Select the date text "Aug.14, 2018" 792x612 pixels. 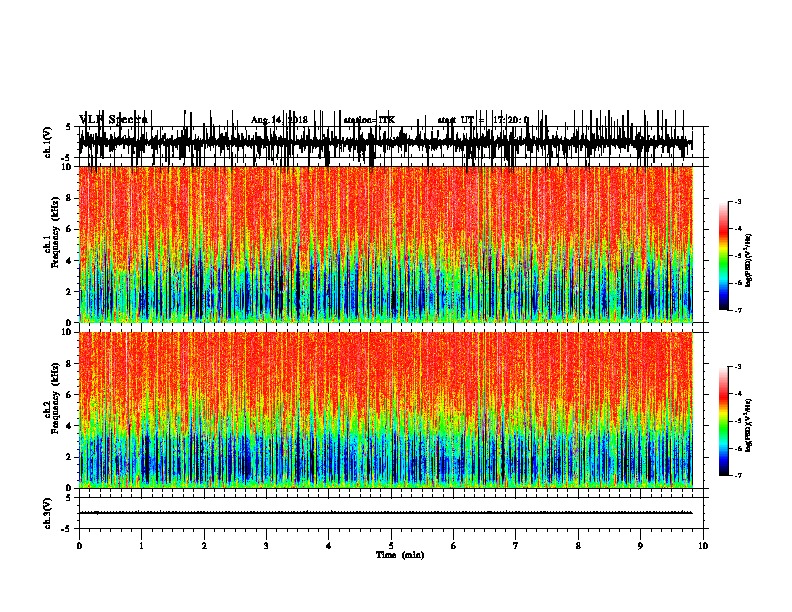pyautogui.click(x=279, y=120)
